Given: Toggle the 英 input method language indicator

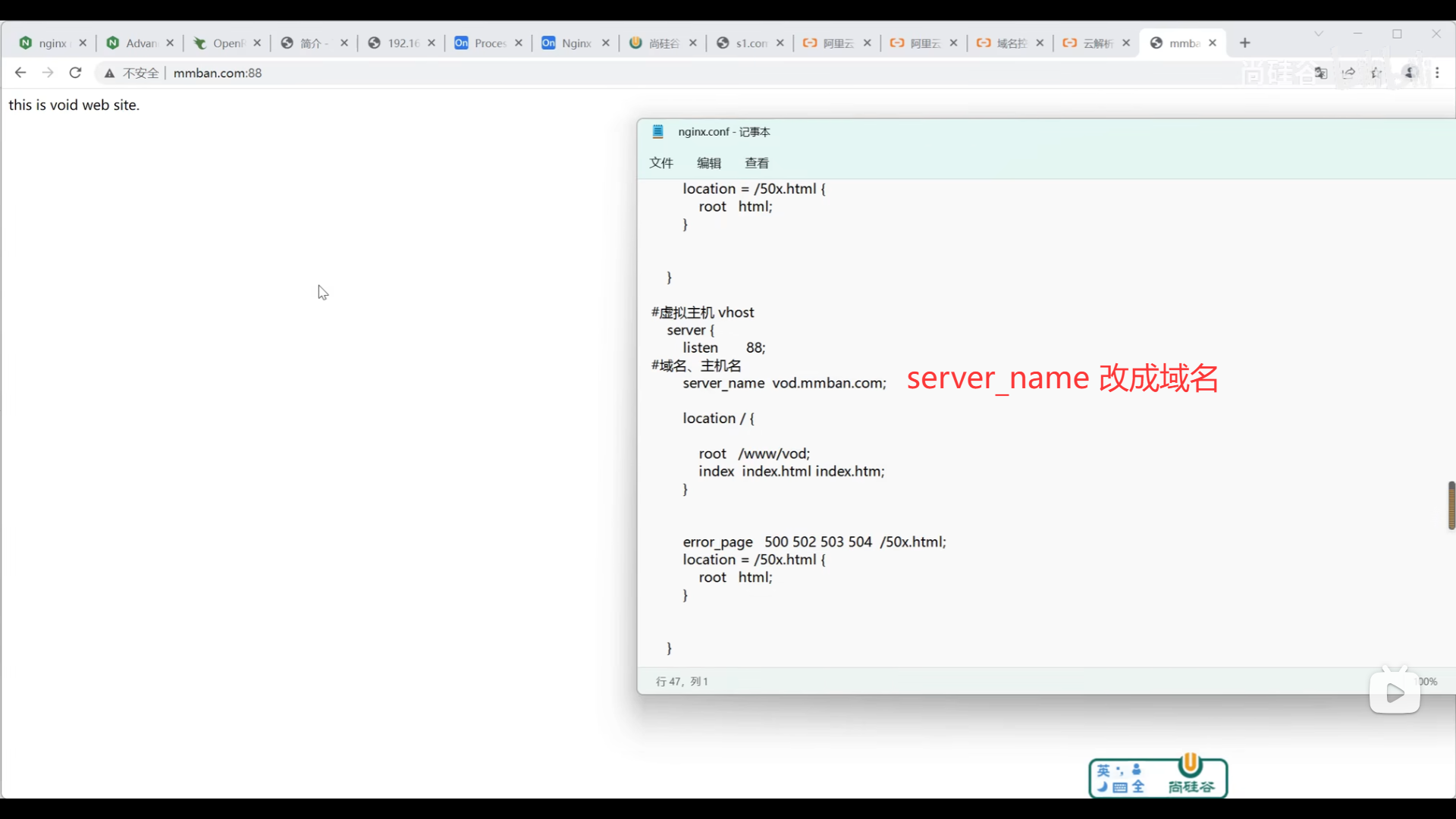Looking at the screenshot, I should [x=1103, y=770].
